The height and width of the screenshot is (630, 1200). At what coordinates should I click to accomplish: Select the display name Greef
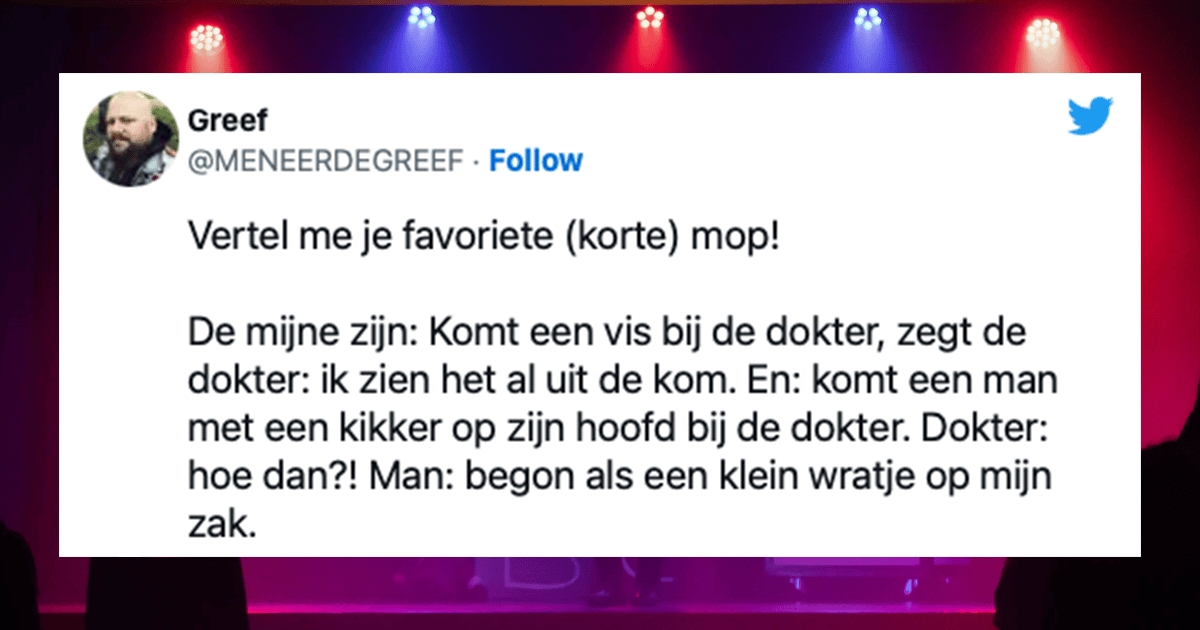tap(226, 119)
